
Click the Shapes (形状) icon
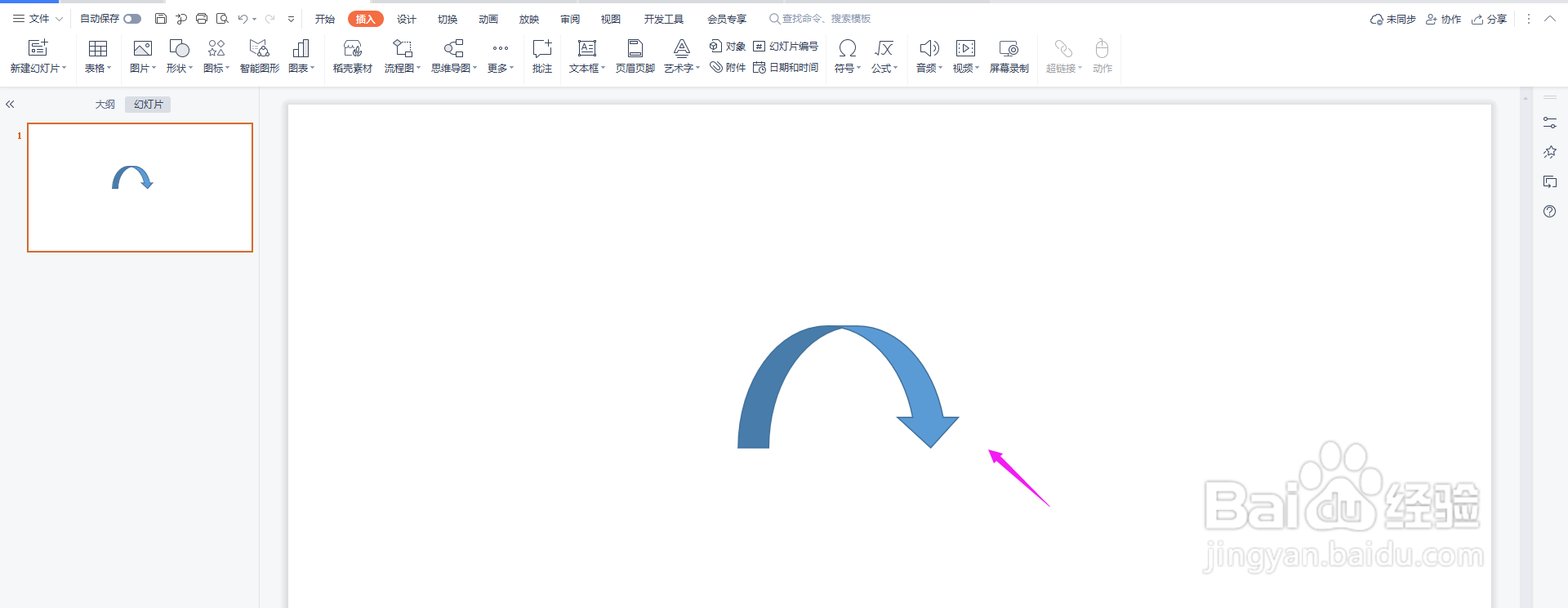tap(179, 48)
